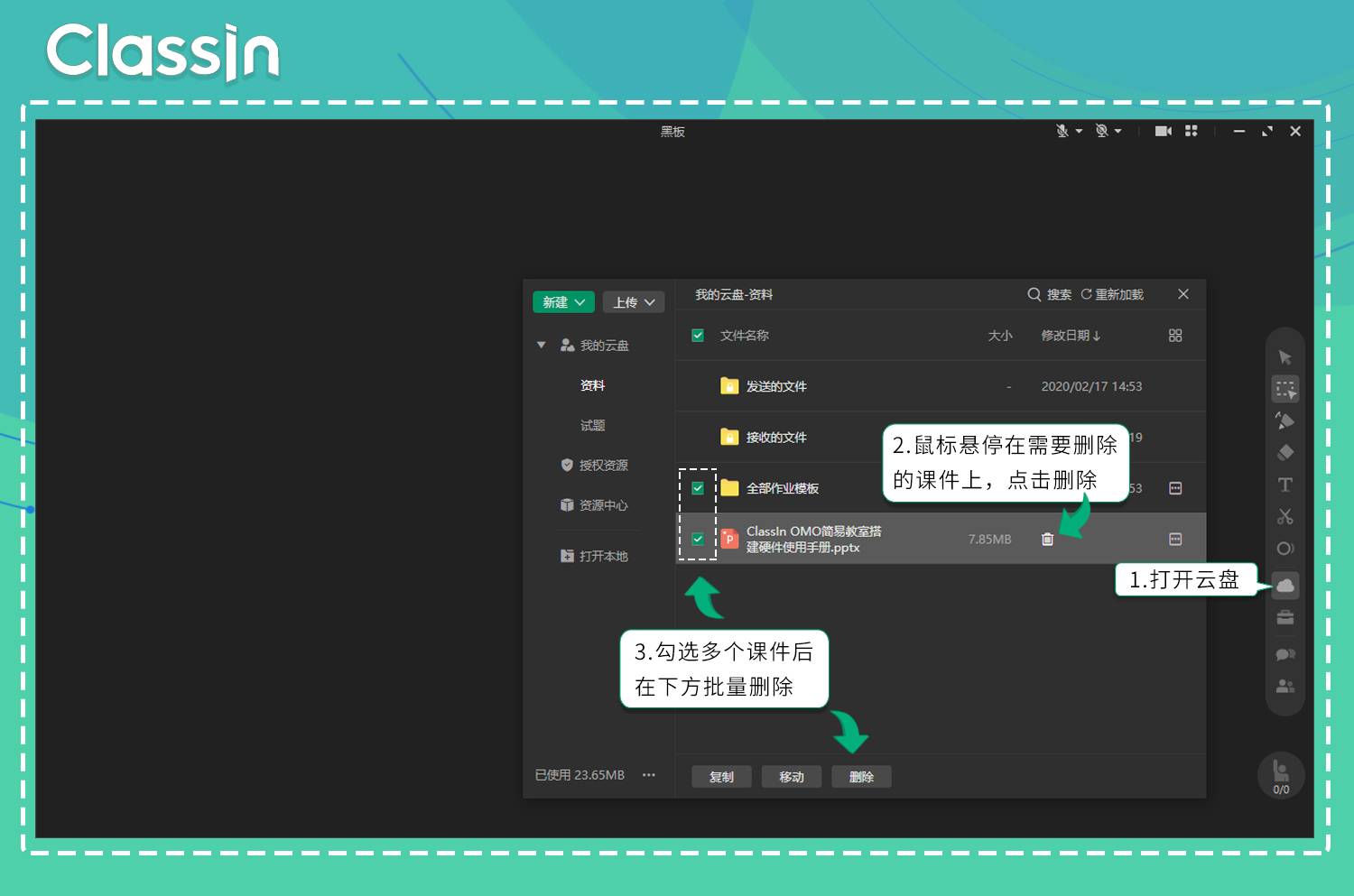The width and height of the screenshot is (1354, 896).
Task: Click the 我的云盘-资料 panel title
Action: click(734, 295)
